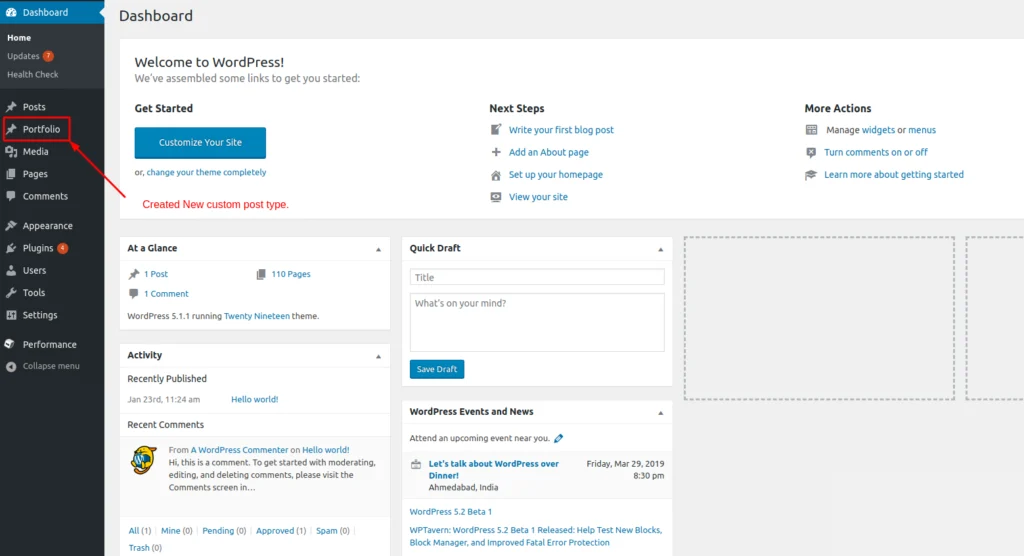Screen dimensions: 1024x556
Task: Open the Let's talk about WordPress over Dinner event
Action: coord(494,470)
